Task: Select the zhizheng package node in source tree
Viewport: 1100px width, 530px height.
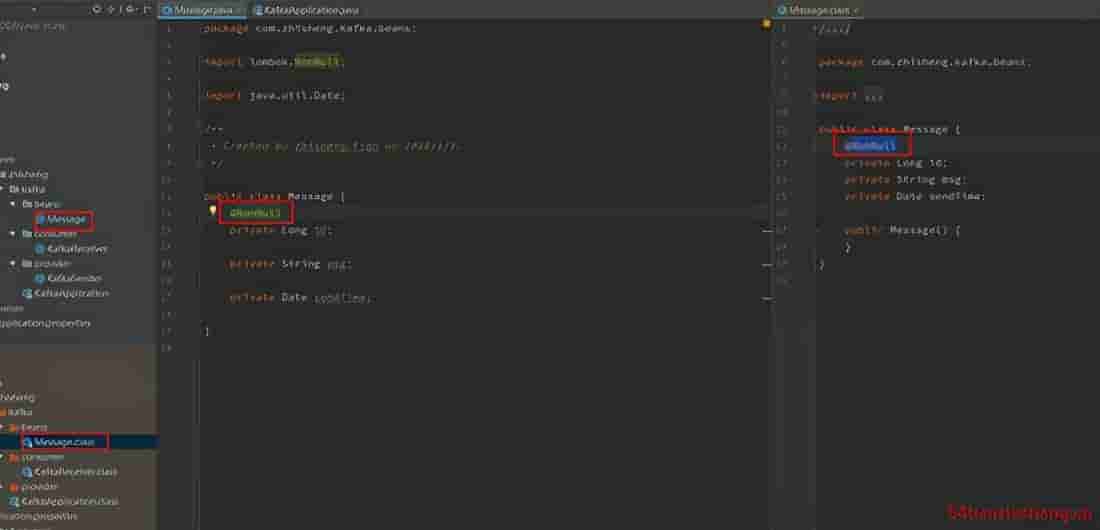Action: 27,174
